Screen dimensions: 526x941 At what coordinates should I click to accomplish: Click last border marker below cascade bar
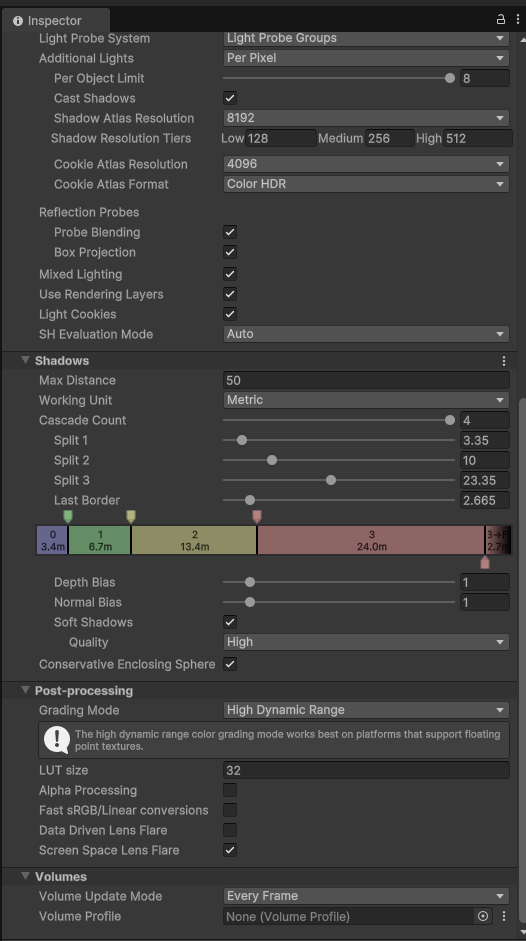[485, 562]
